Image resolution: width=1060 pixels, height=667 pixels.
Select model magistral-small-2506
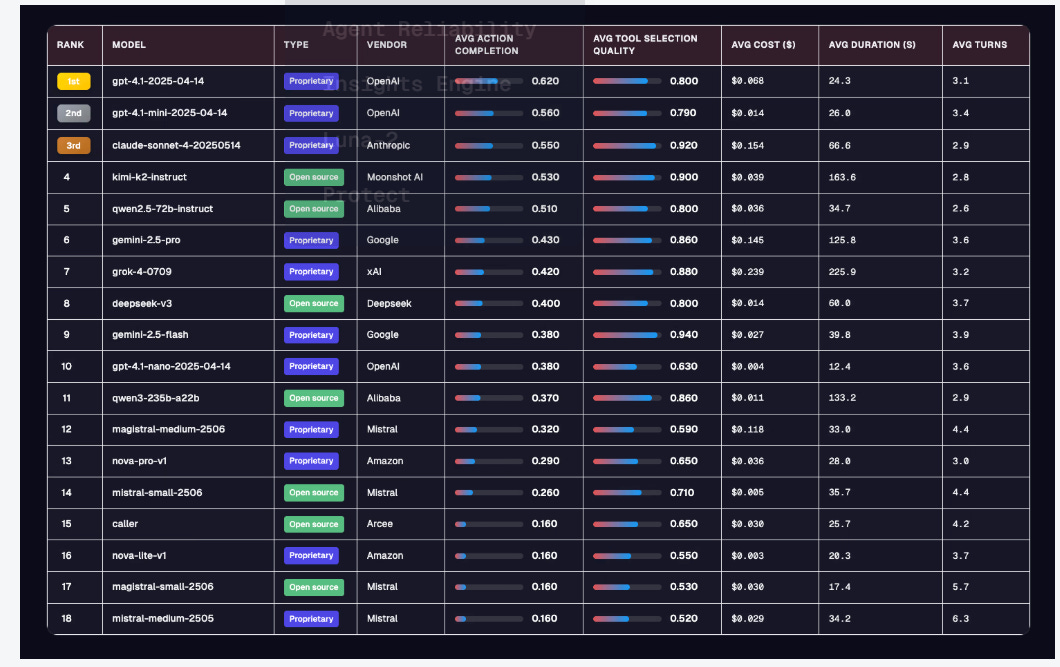coord(163,587)
